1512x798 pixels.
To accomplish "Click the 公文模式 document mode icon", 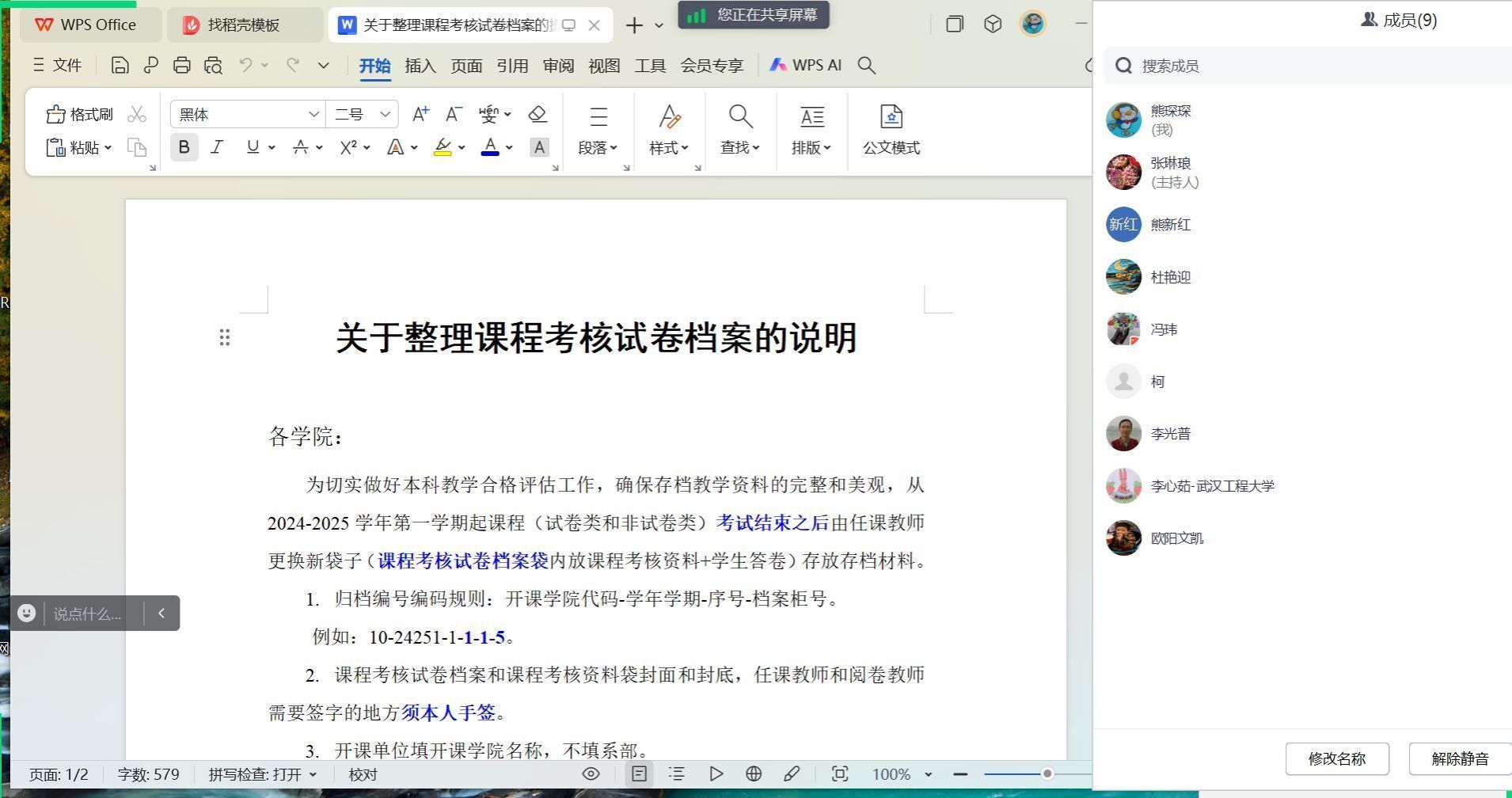I will 891,117.
